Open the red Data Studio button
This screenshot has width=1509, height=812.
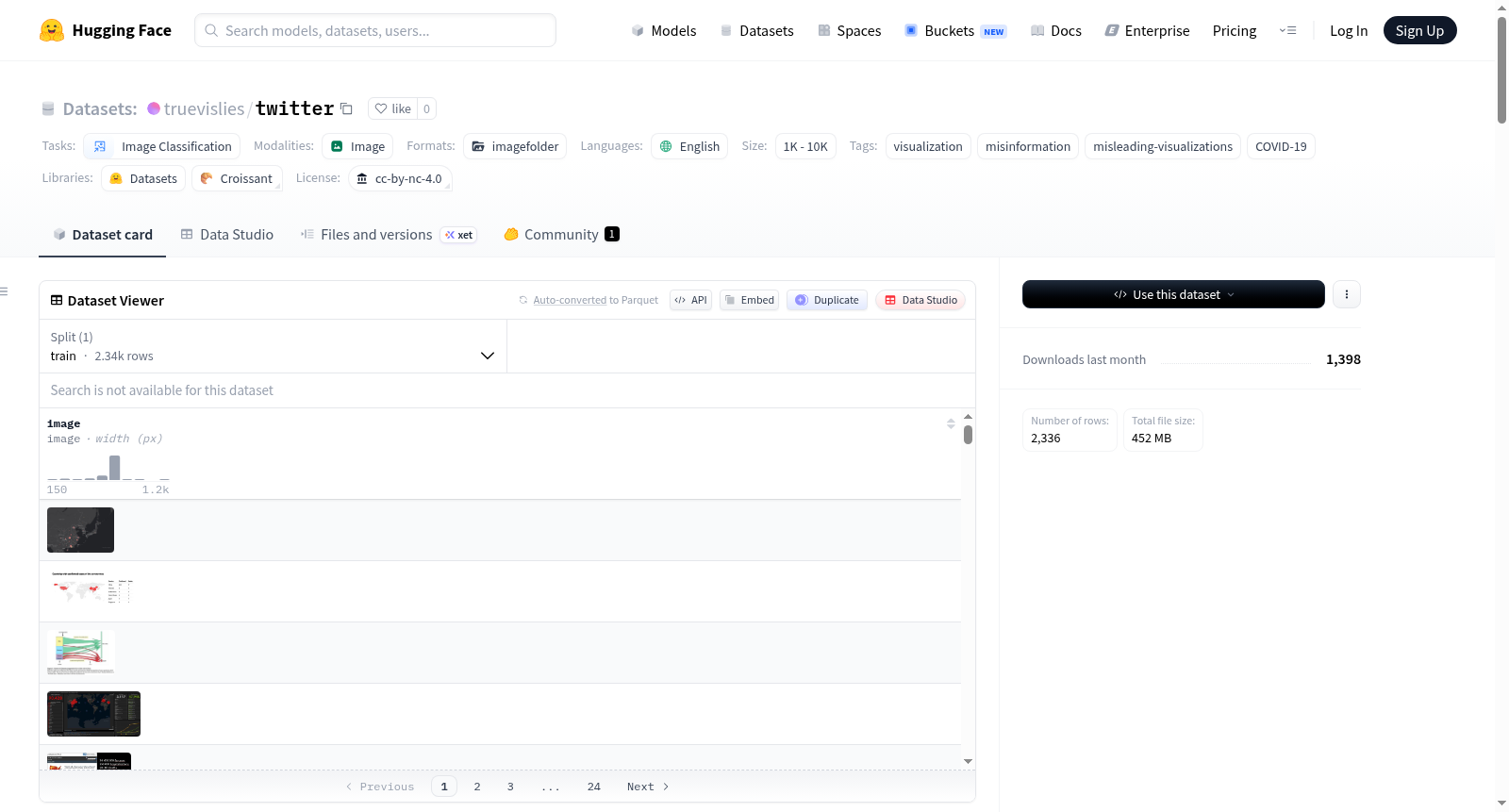click(x=920, y=300)
